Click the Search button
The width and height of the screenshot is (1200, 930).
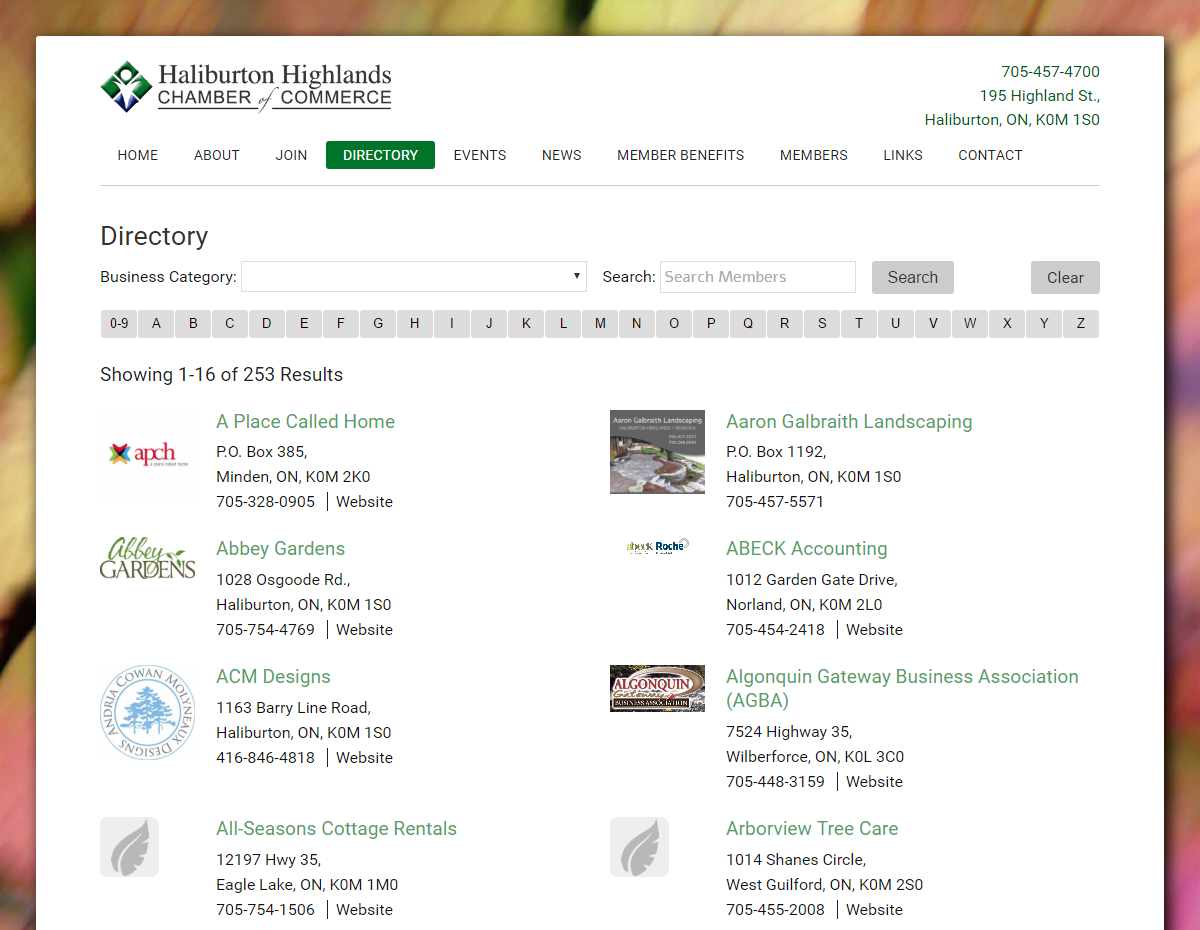click(x=913, y=277)
